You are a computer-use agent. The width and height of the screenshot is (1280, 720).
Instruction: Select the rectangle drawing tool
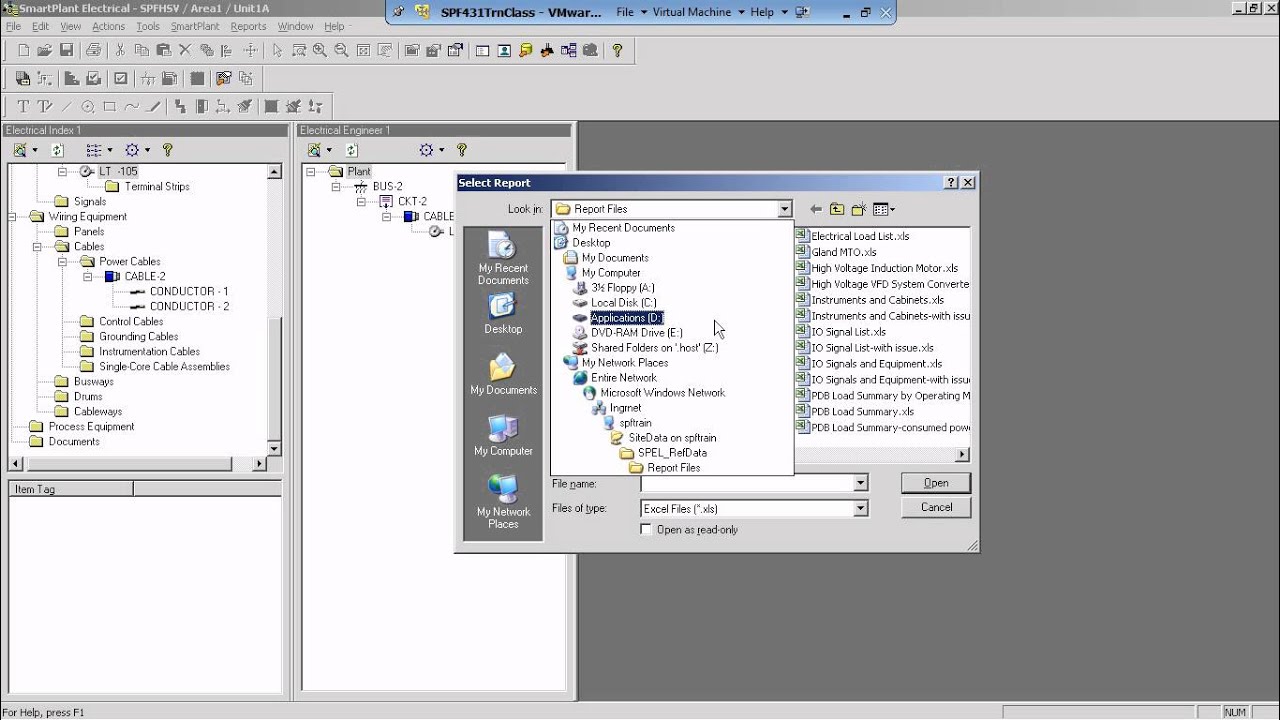[x=109, y=106]
